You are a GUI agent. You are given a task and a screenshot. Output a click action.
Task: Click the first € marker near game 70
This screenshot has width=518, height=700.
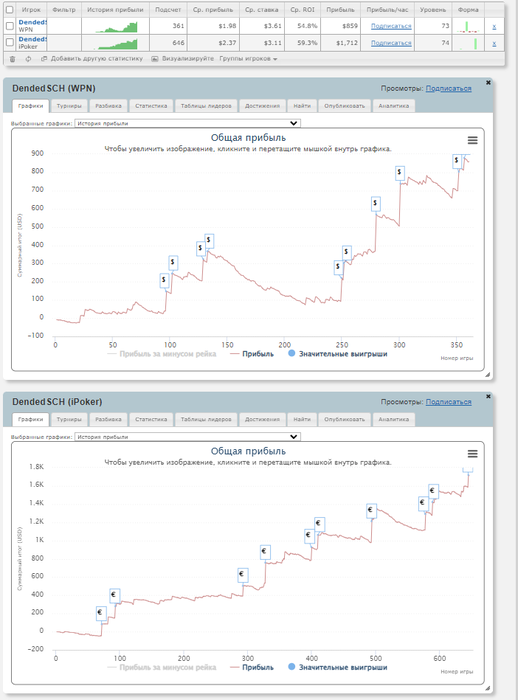coord(101,612)
